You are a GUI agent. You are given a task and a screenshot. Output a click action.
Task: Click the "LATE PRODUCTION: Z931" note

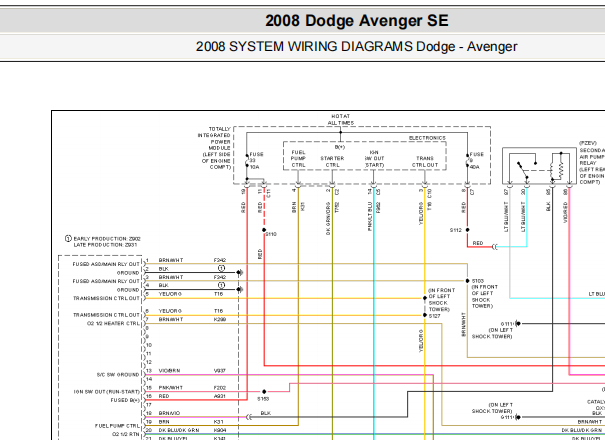(105, 245)
